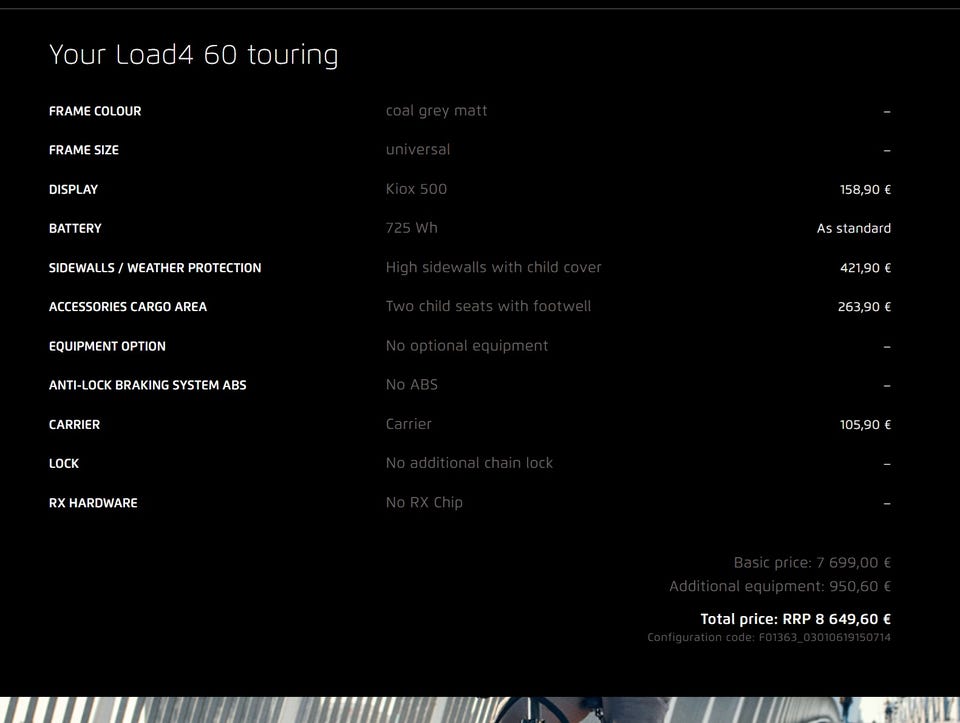The width and height of the screenshot is (960, 723).
Task: Select the FRAME COLOUR label
Action: click(95, 111)
